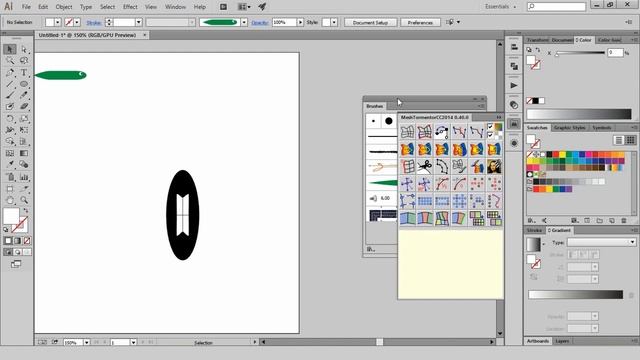Click the color tint slider in Color panel
This screenshot has width=640, height=360.
click(x=580, y=53)
